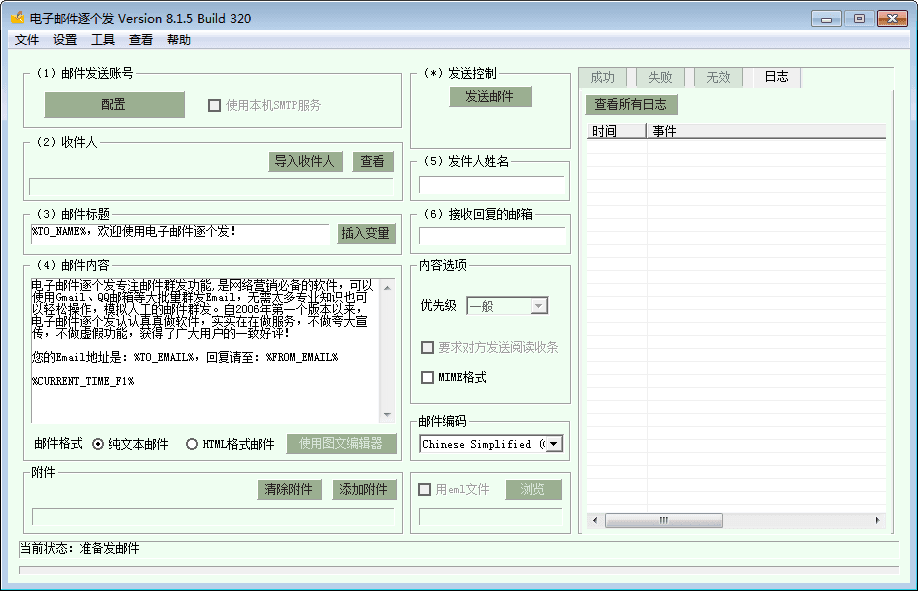Open the 工具 menu
Image resolution: width=918 pixels, height=591 pixels.
pos(103,40)
